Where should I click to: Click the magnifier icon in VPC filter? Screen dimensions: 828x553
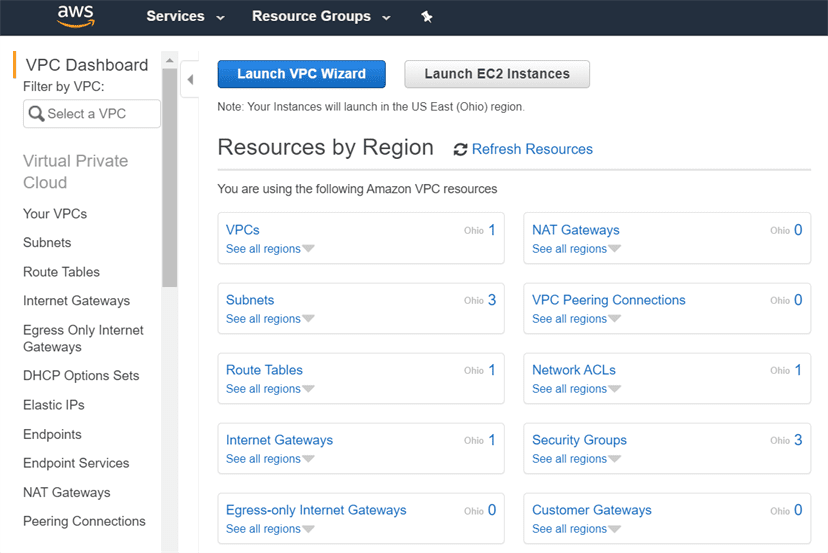pyautogui.click(x=36, y=114)
